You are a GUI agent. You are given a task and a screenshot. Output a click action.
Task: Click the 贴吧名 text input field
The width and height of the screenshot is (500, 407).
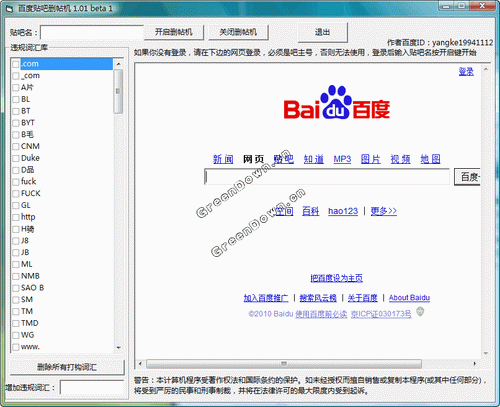pos(92,33)
